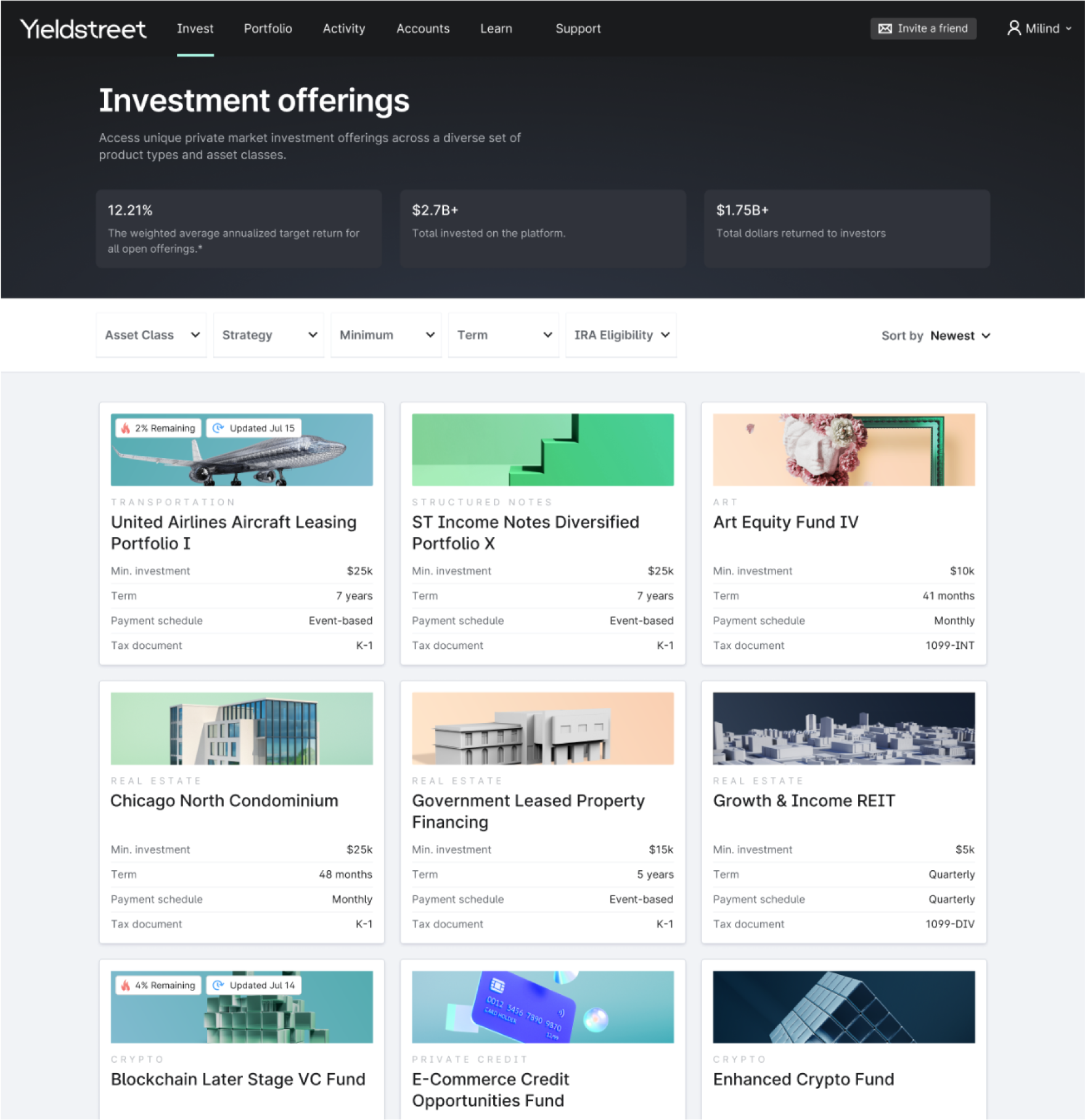The height and width of the screenshot is (1120, 1085).
Task: Click the refresh icon on Updated Jul 15 badge
Action: point(218,428)
